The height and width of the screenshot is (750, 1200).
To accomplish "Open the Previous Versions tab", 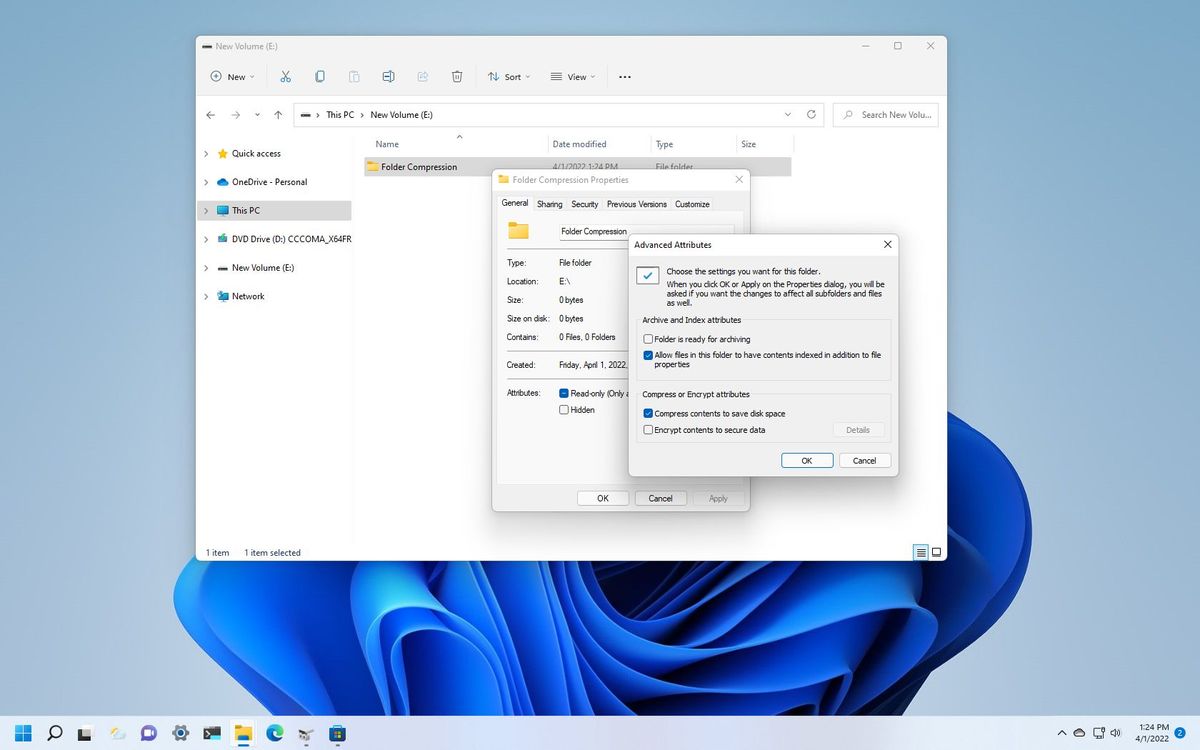I will 636,204.
